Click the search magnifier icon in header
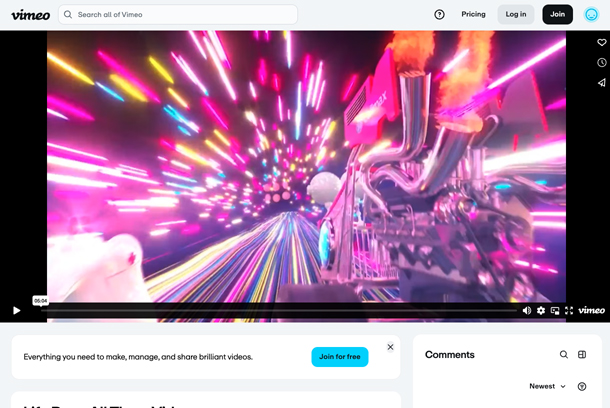The height and width of the screenshot is (408, 610). click(x=68, y=14)
